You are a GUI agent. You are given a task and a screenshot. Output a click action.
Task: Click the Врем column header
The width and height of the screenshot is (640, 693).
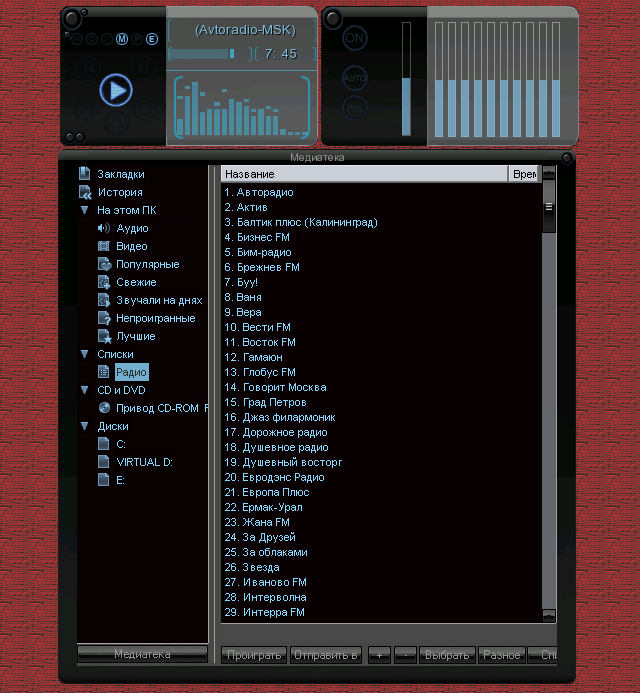click(x=524, y=174)
